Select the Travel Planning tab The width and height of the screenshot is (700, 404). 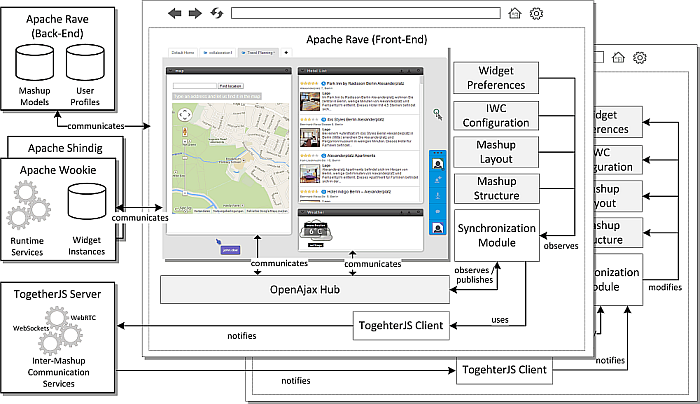(x=259, y=51)
